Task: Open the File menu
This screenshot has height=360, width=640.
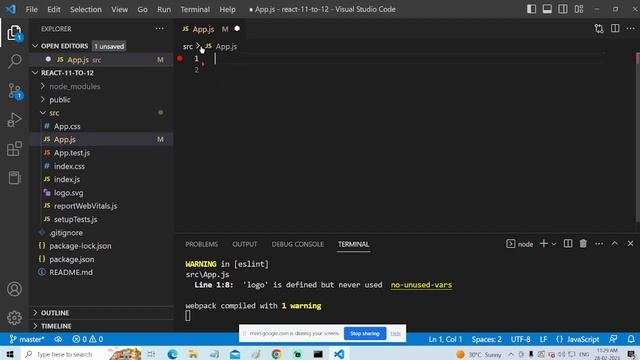Action: [31, 9]
